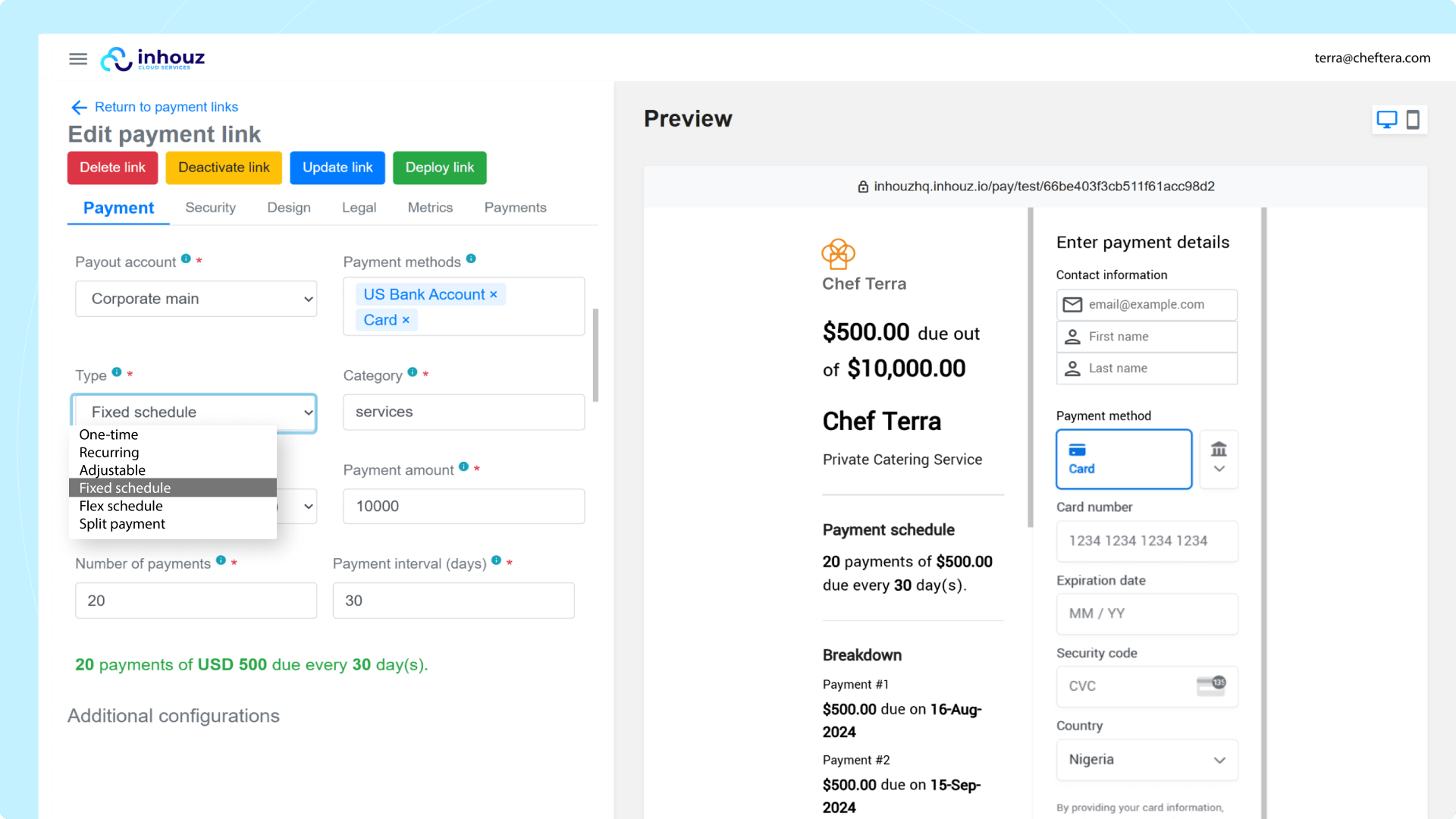Open the Country dropdown showing Nigeria

(1147, 759)
